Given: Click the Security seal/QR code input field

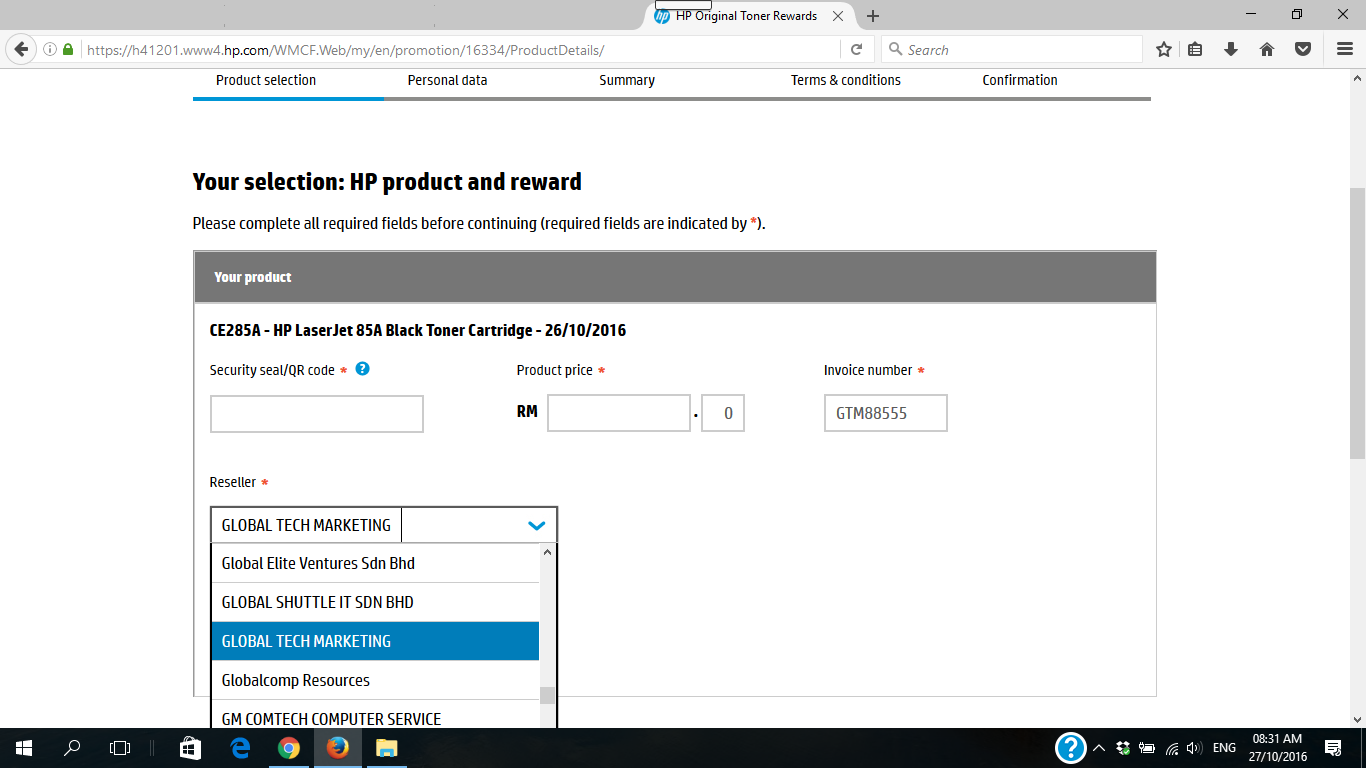Looking at the screenshot, I should [x=317, y=414].
